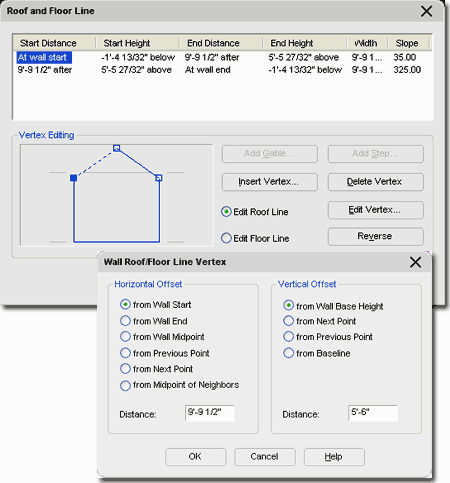Select the filled start vertex in roof preview
This screenshot has width=450, height=483.
74,178
